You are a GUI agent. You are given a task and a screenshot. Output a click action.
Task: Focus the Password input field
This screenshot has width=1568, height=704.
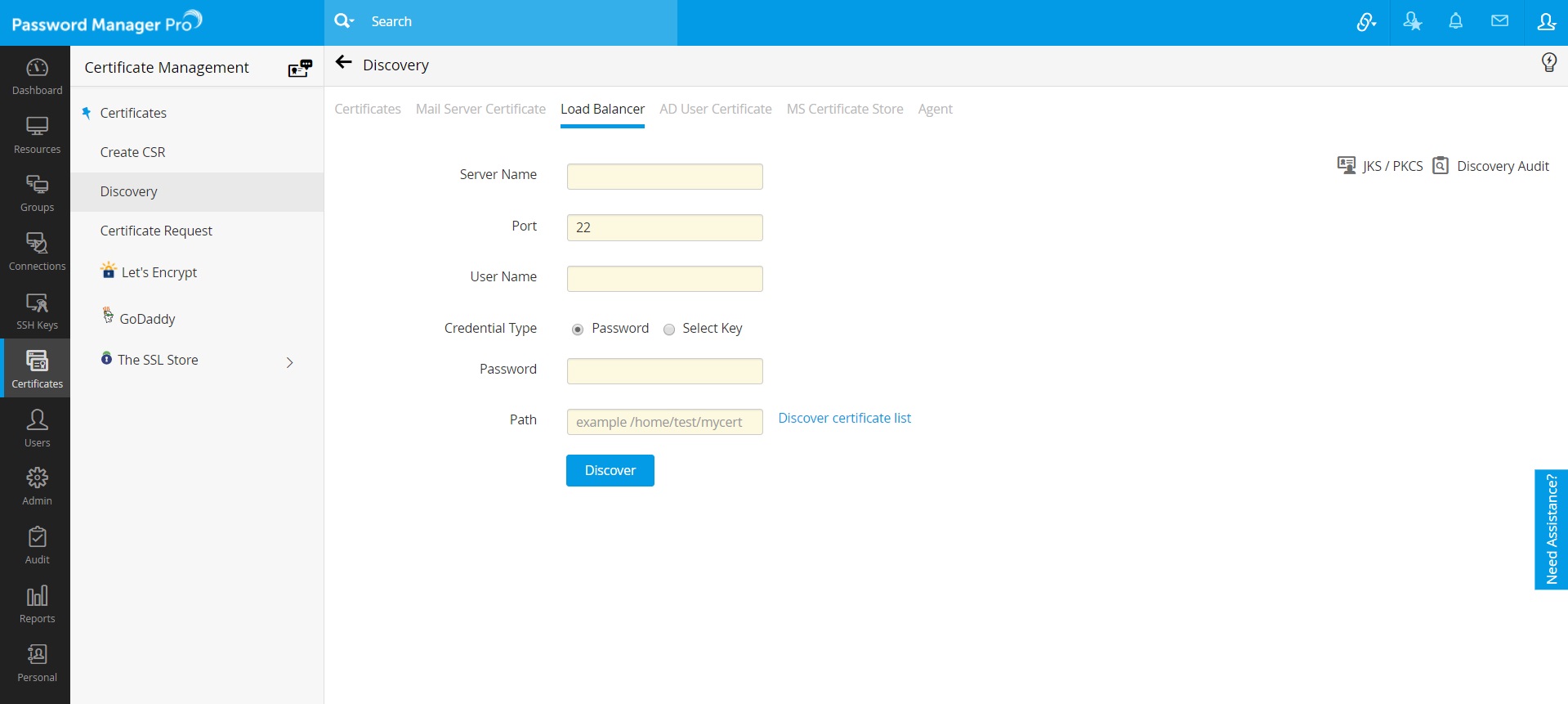coord(665,371)
